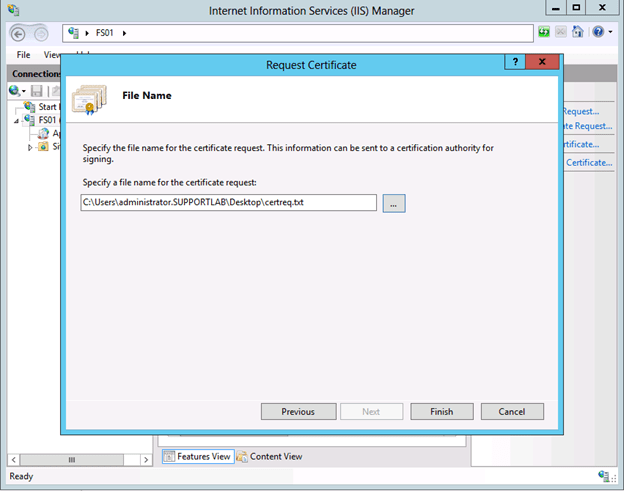The height and width of the screenshot is (491, 624).
Task: Click the arrow before FS01 in the breadcrumb
Action: click(87, 33)
